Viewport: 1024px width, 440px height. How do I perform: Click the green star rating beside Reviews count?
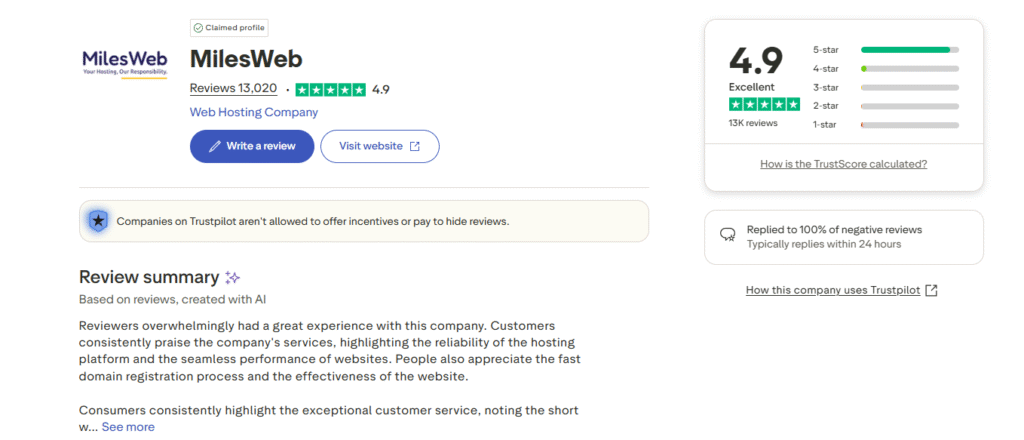point(330,89)
